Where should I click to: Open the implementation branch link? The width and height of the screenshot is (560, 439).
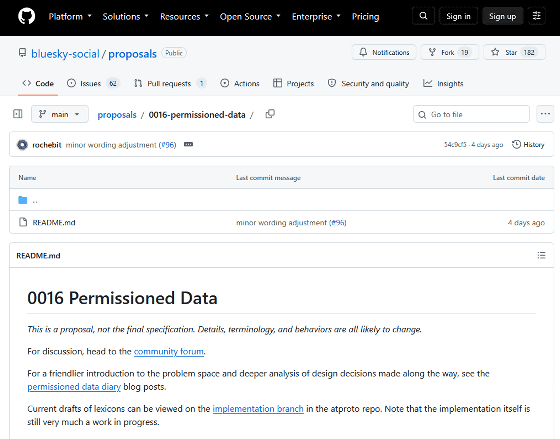click(x=258, y=409)
